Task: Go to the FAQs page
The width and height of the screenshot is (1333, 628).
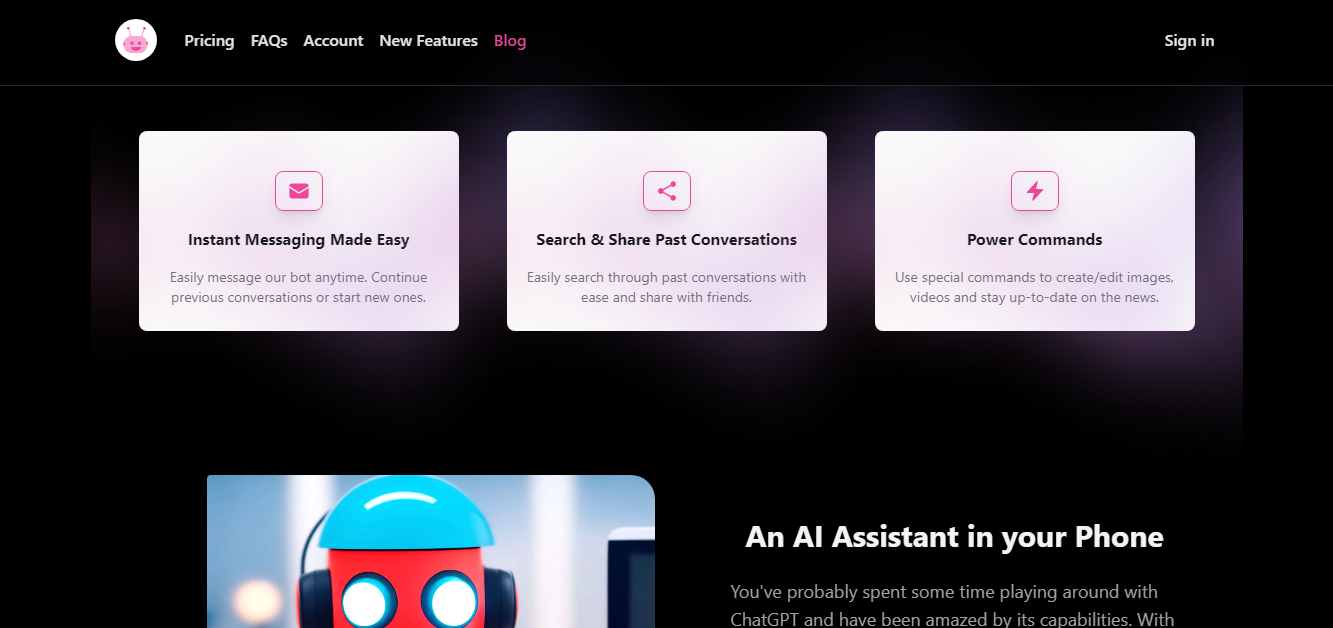Action: point(269,41)
